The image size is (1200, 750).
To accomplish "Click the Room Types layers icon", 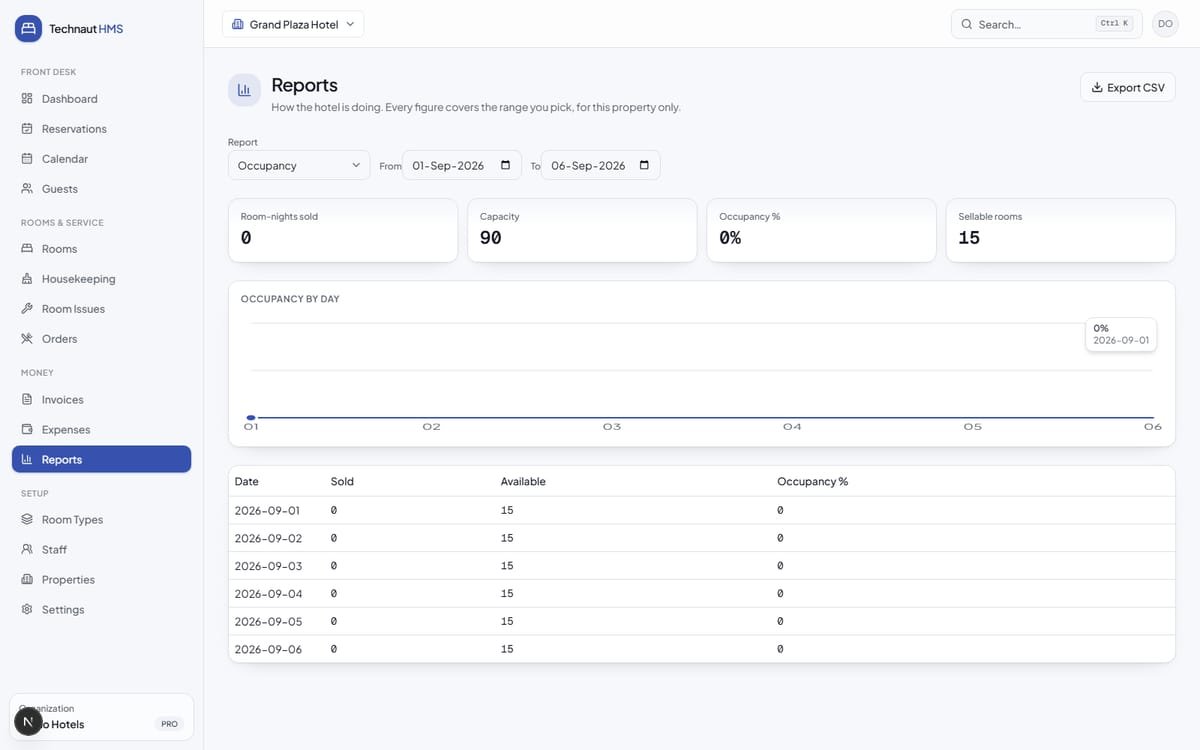I will [27, 520].
